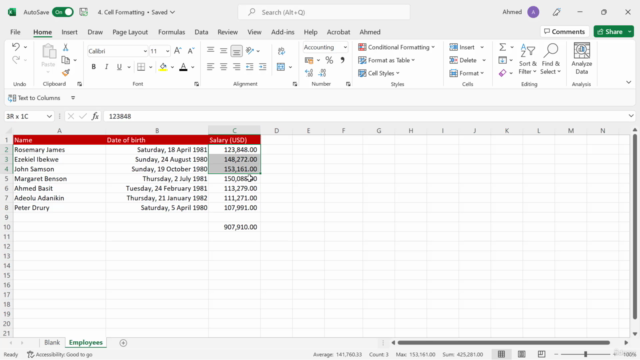Click the formula bar showing 123848
Image resolution: width=640 pixels, height=360 pixels.
click(x=365, y=116)
